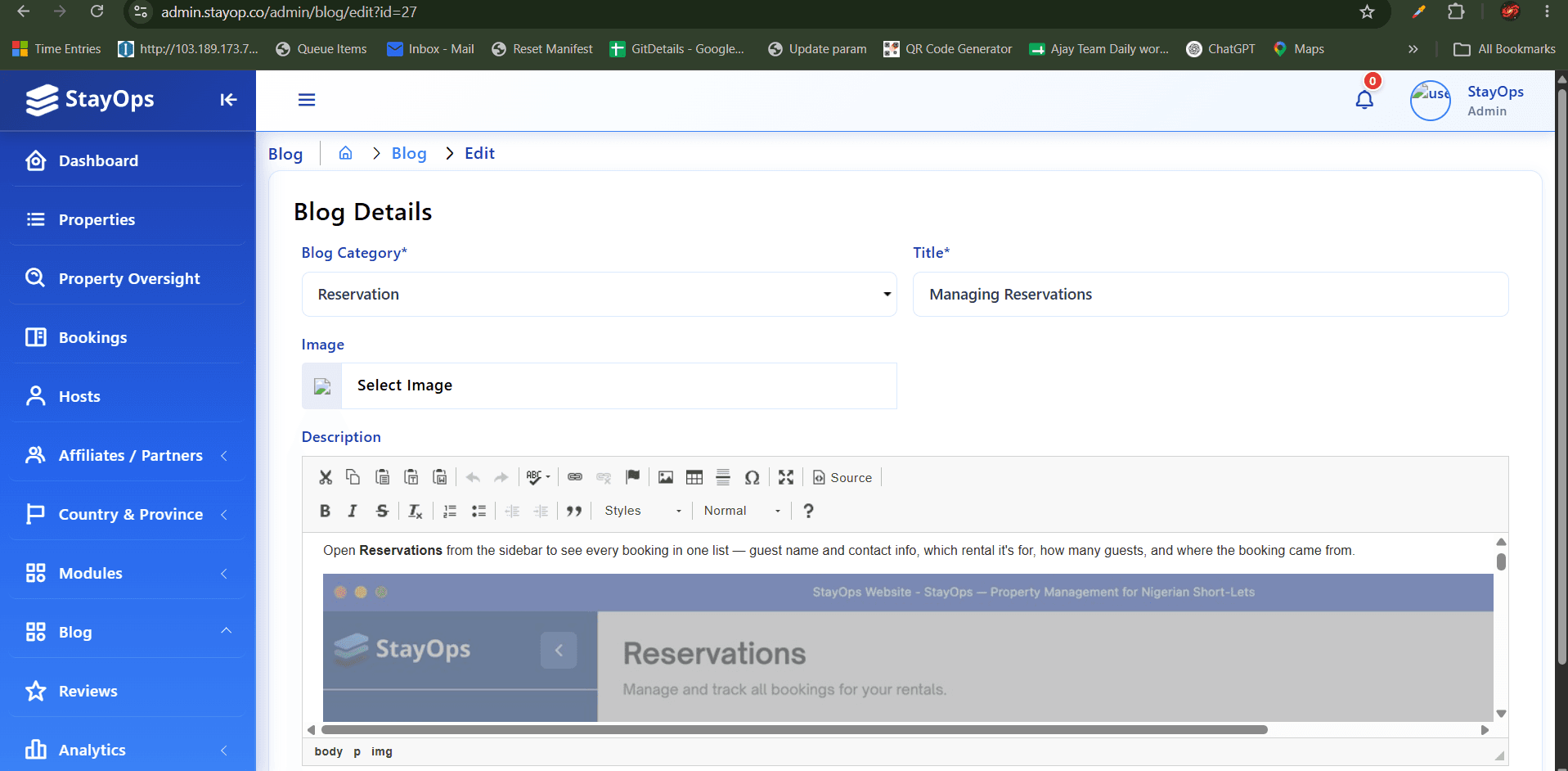The image size is (1568, 771).
Task: Click the StayOps logo in sidebar
Action: pyautogui.click(x=90, y=100)
